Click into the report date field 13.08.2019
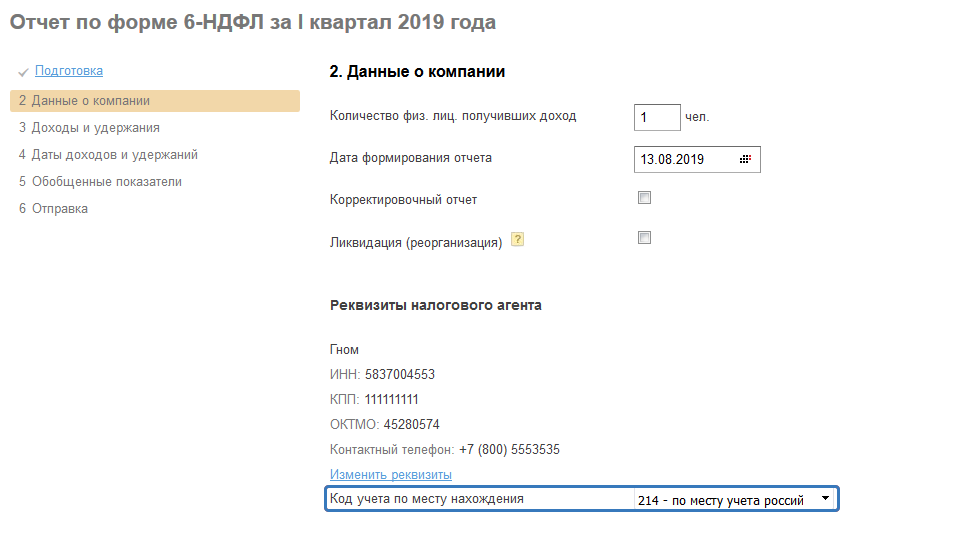 (x=685, y=159)
